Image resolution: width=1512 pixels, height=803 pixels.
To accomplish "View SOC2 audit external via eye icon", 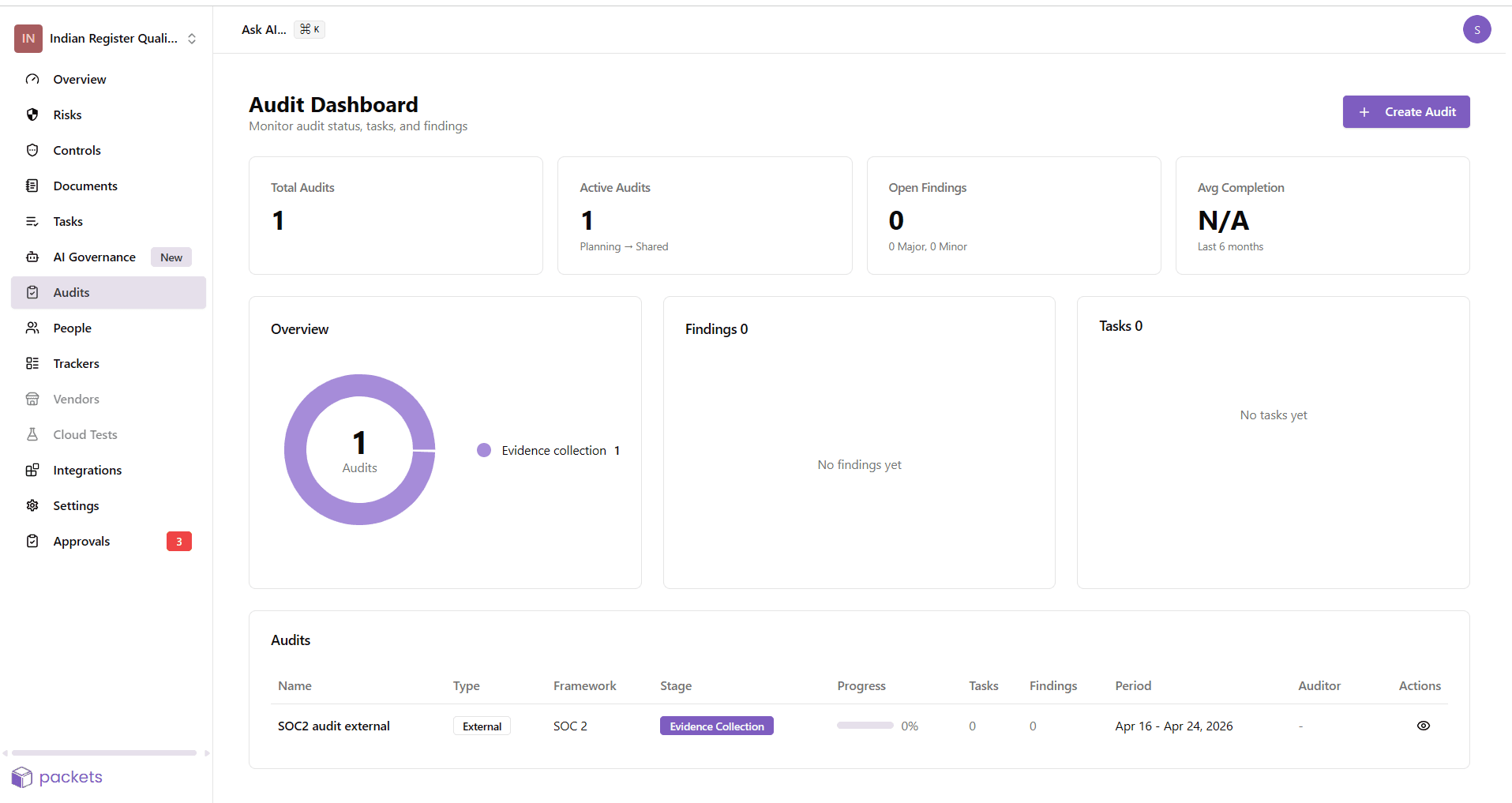I will tap(1423, 726).
